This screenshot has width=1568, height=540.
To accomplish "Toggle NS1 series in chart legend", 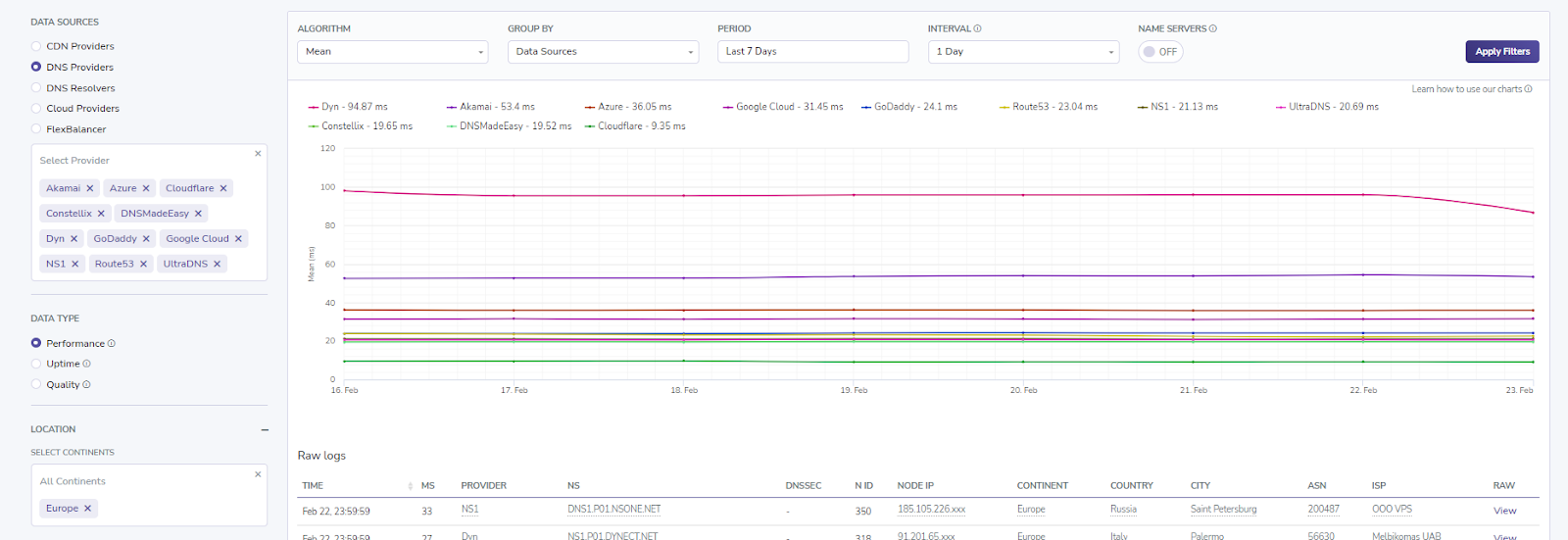I will coord(1178,107).
